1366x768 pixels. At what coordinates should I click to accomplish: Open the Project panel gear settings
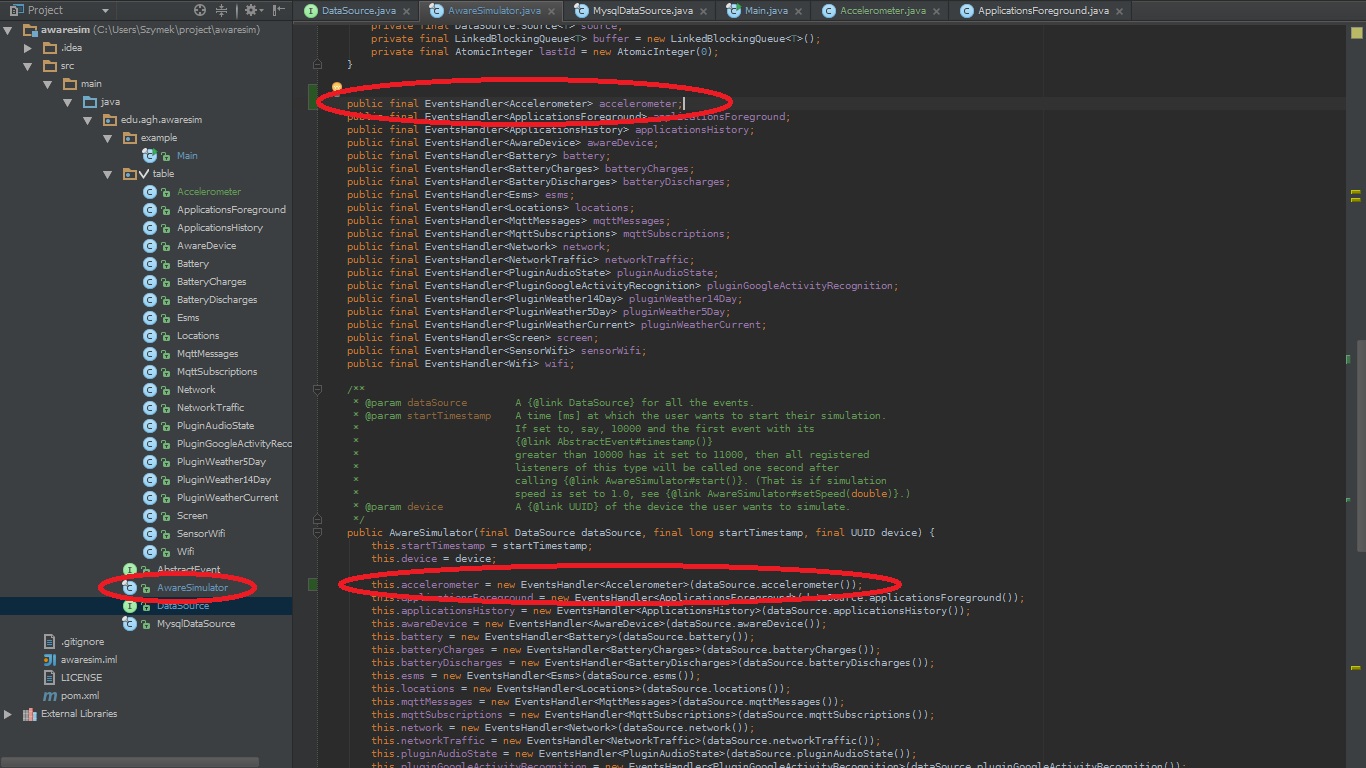tap(252, 10)
